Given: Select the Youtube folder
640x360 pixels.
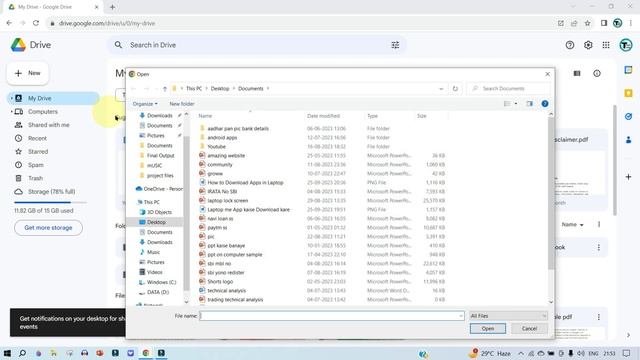Looking at the screenshot, I should [216, 147].
